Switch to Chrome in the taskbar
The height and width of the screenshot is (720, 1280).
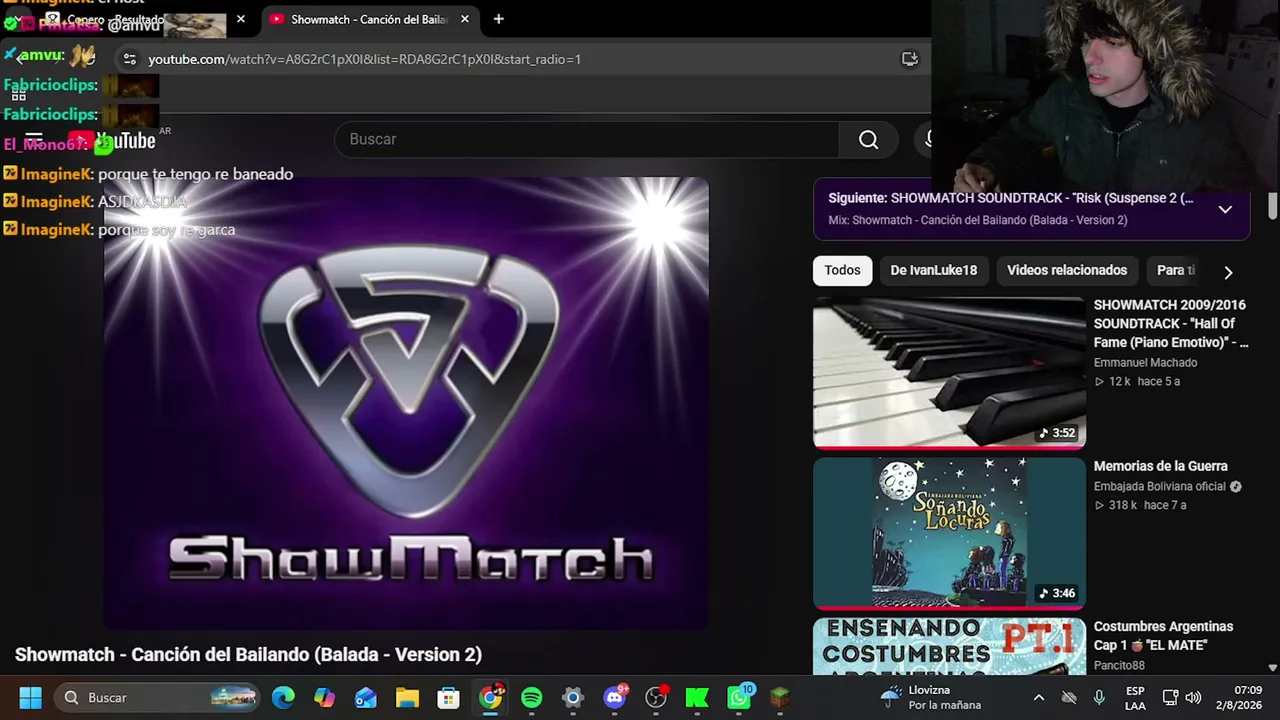[490, 698]
